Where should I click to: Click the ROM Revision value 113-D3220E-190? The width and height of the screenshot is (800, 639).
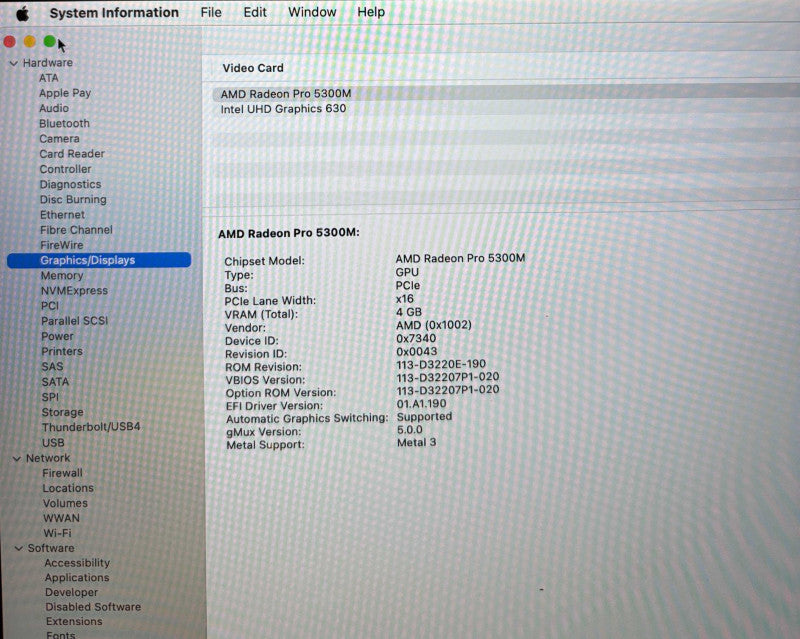(x=441, y=364)
